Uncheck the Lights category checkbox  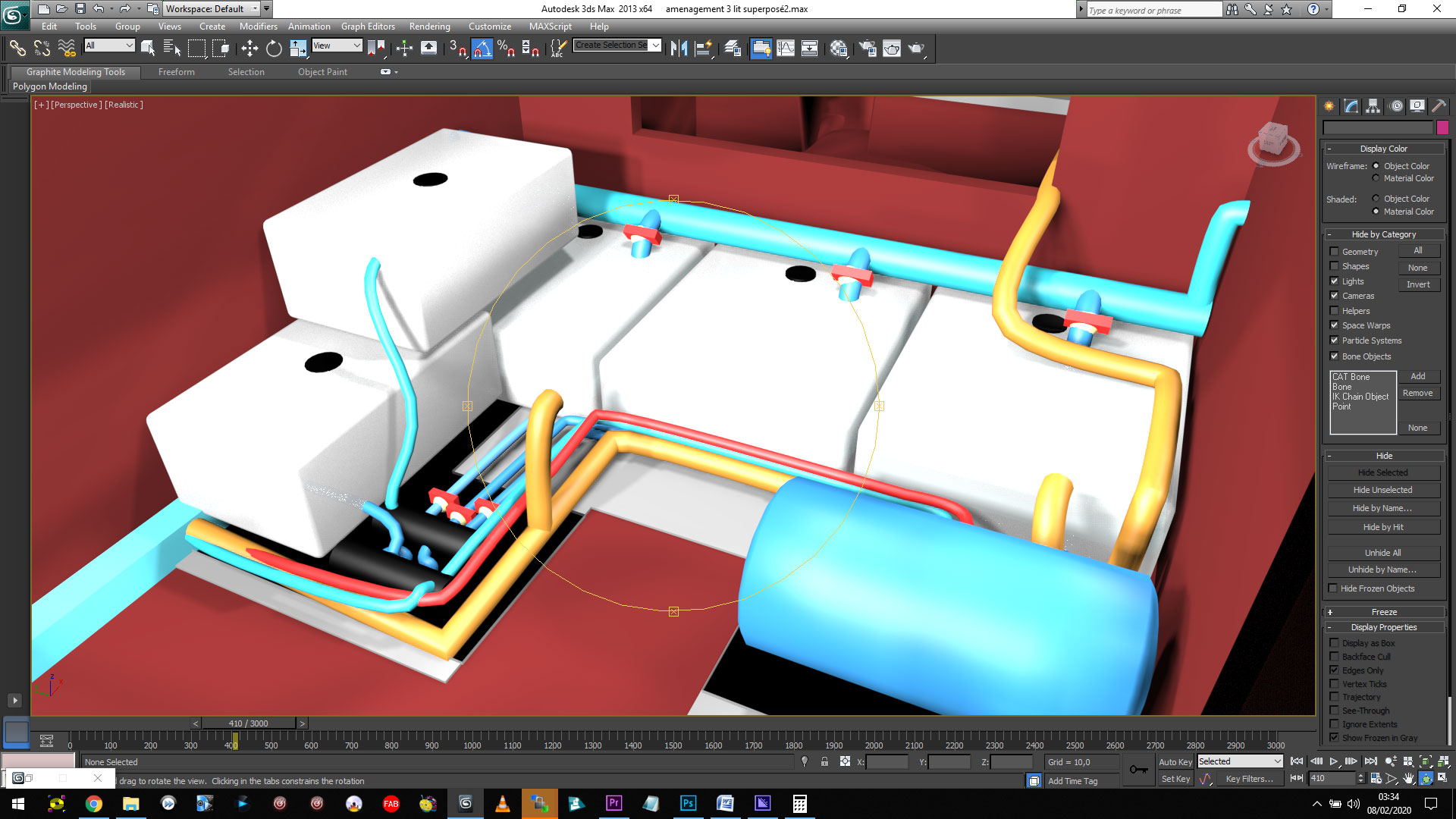coord(1334,281)
